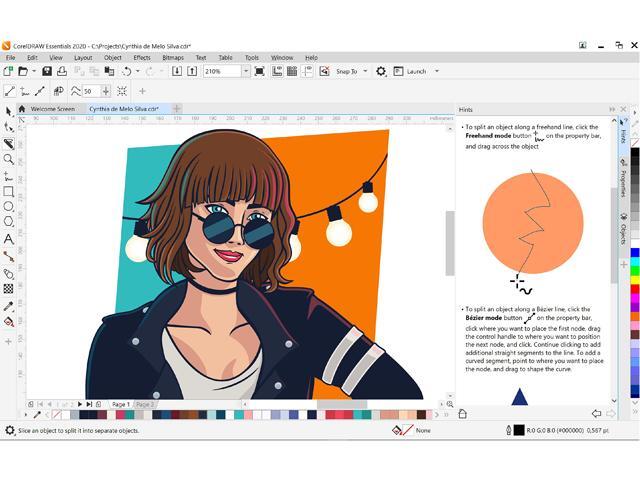Select the Polygon tool
Viewport: 640px width, 480px height.
coord(8,222)
